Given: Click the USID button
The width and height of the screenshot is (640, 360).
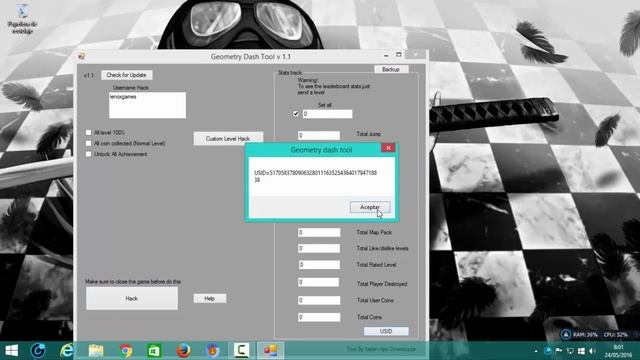Looking at the screenshot, I should click(386, 331).
